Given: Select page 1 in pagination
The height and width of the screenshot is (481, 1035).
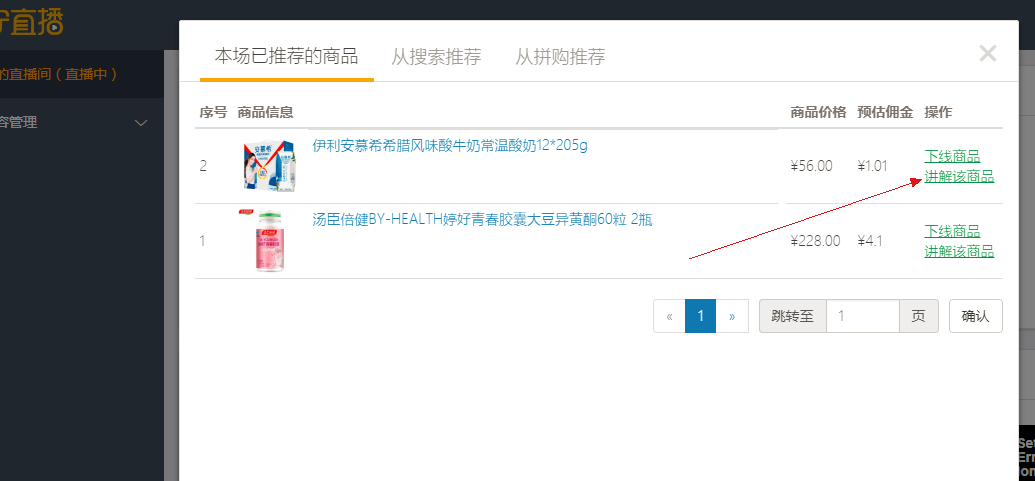Looking at the screenshot, I should [x=700, y=316].
